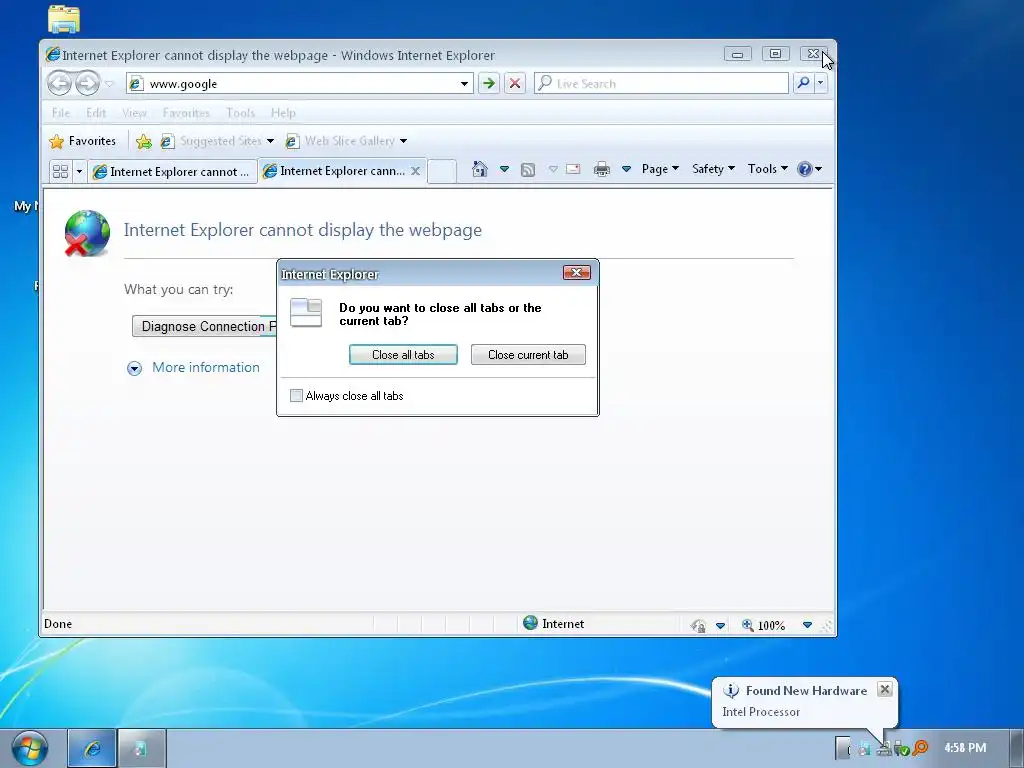Click the desktop folder icon
1024x768 pixels.
(x=64, y=19)
